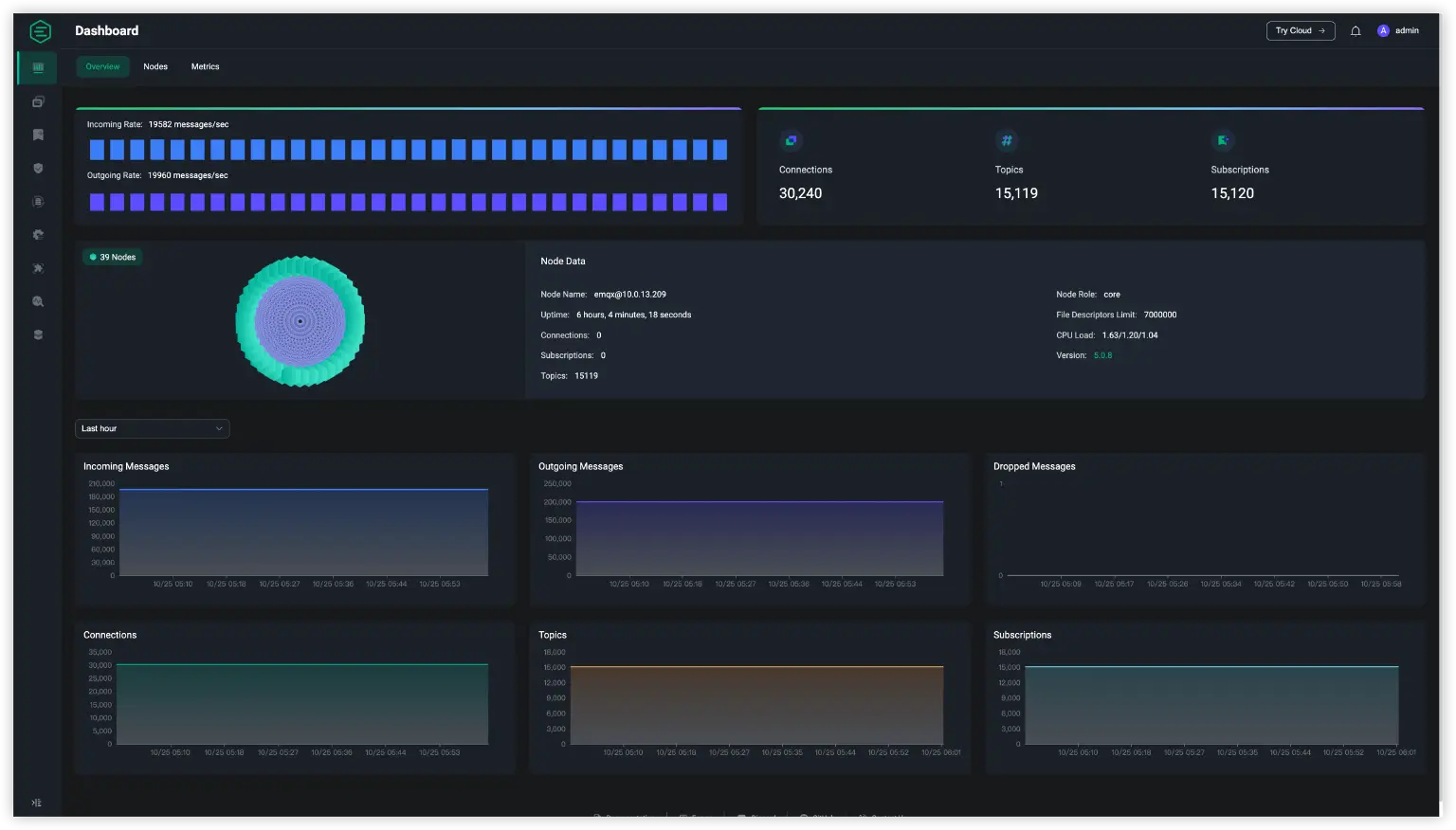Screen dimensions: 1456x830
Task: Select the Connections icon in the sidebar
Action: click(37, 101)
